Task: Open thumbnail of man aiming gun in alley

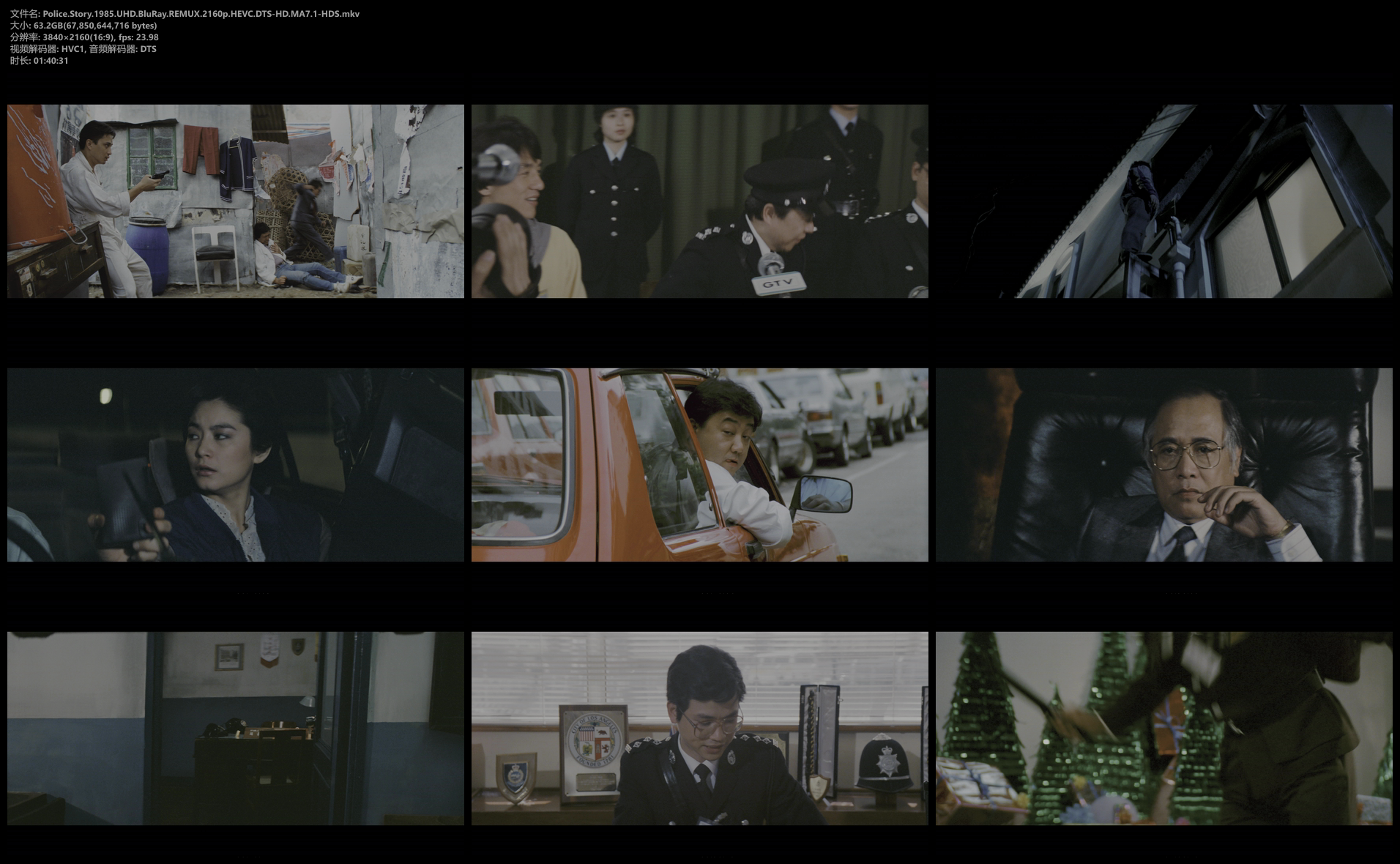Action: point(236,201)
